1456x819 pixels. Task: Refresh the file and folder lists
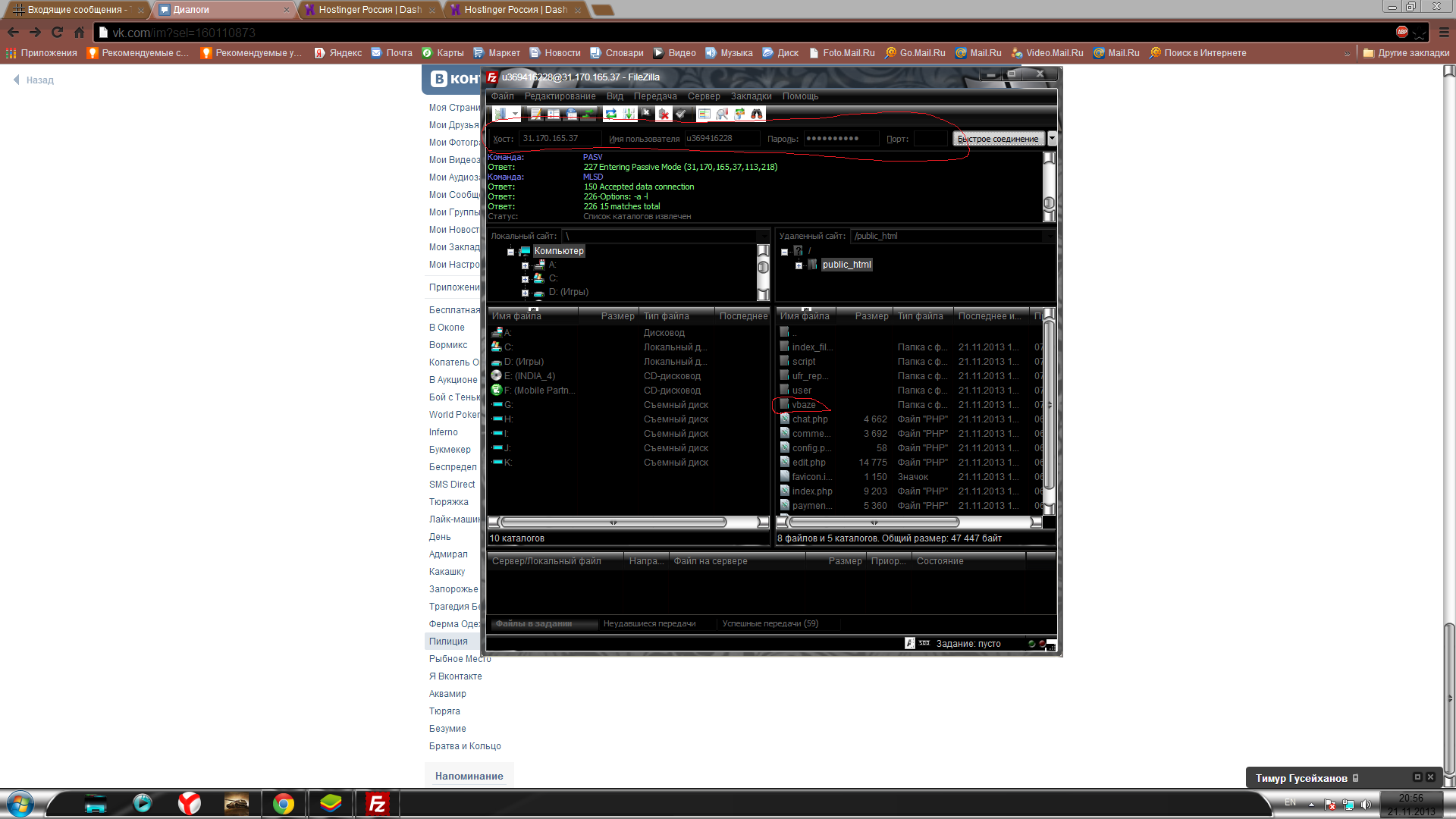click(x=611, y=114)
